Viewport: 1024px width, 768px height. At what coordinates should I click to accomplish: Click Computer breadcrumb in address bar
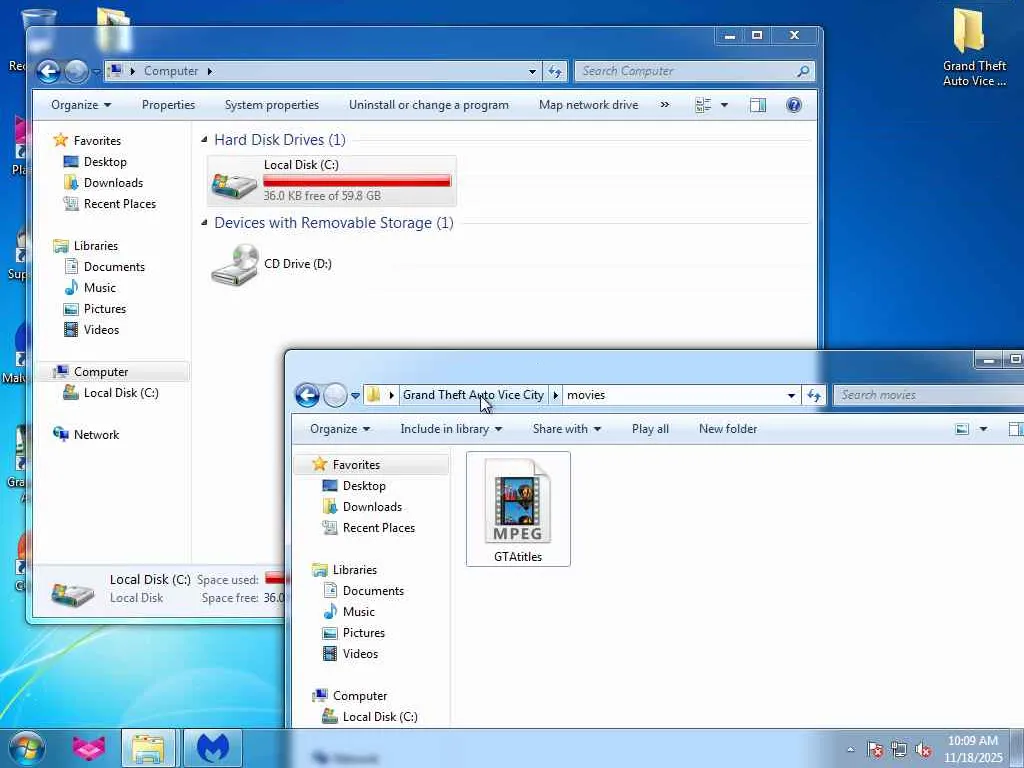coord(171,71)
